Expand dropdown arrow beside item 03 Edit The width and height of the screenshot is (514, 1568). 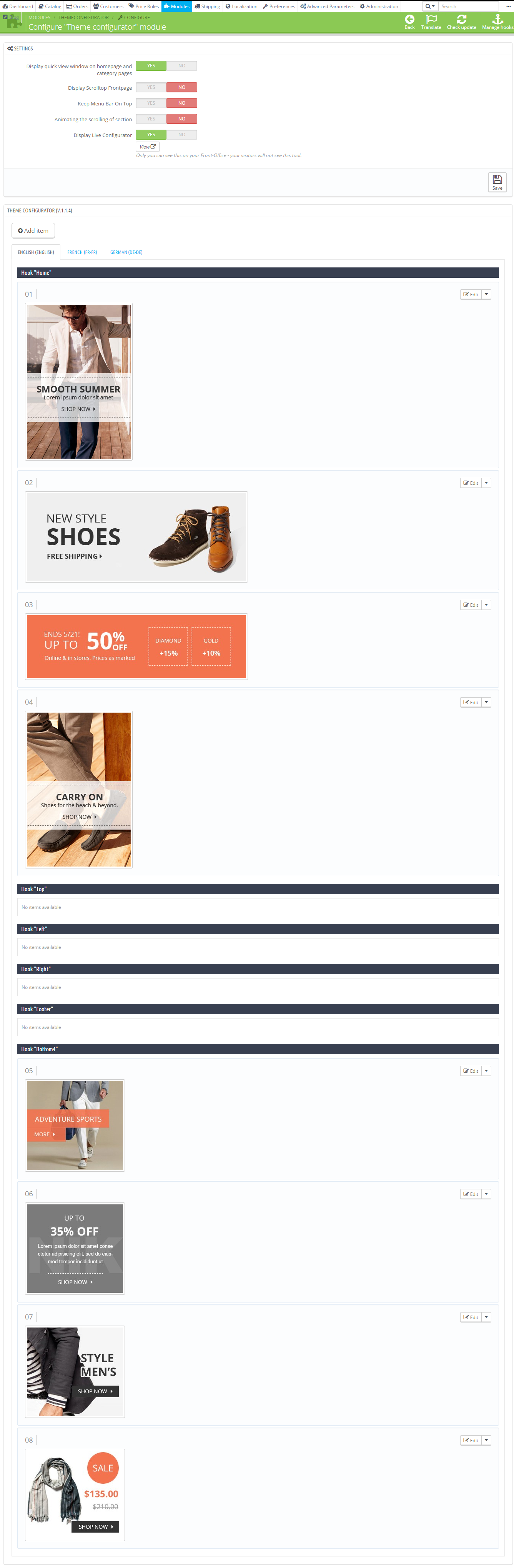486,604
